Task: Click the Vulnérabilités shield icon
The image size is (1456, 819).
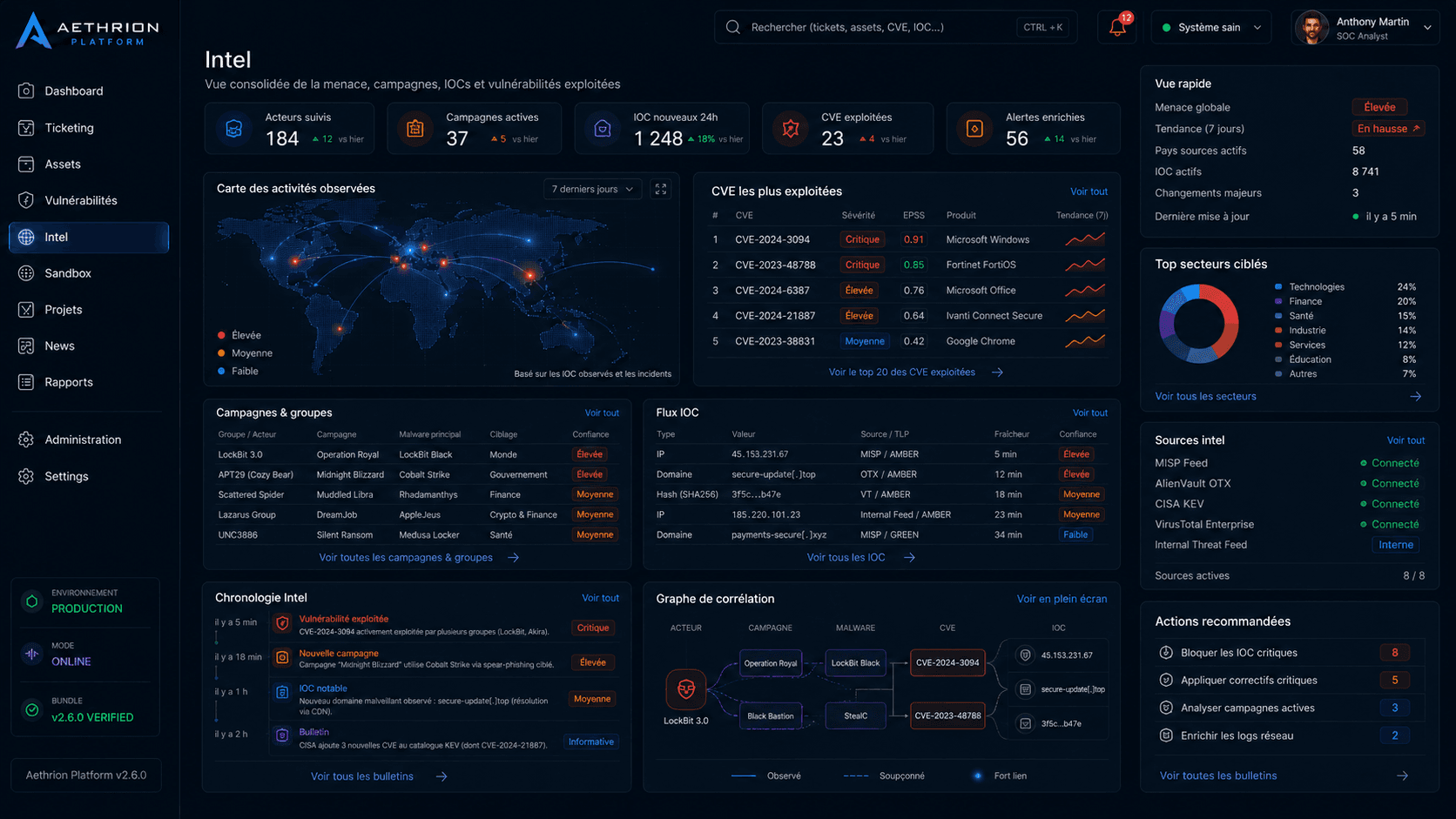Action: [26, 200]
